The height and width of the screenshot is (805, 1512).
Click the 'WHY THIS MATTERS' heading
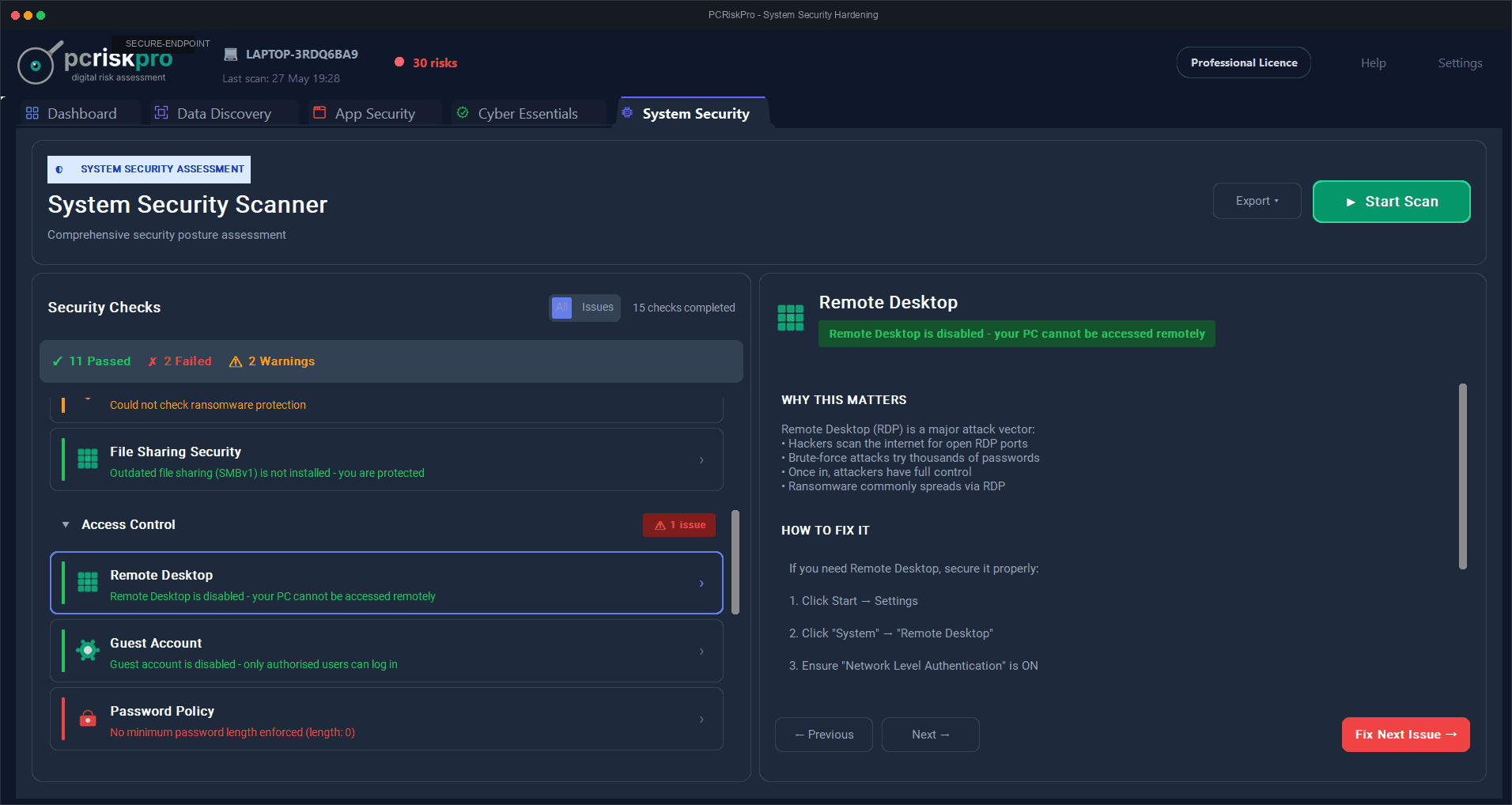844,400
